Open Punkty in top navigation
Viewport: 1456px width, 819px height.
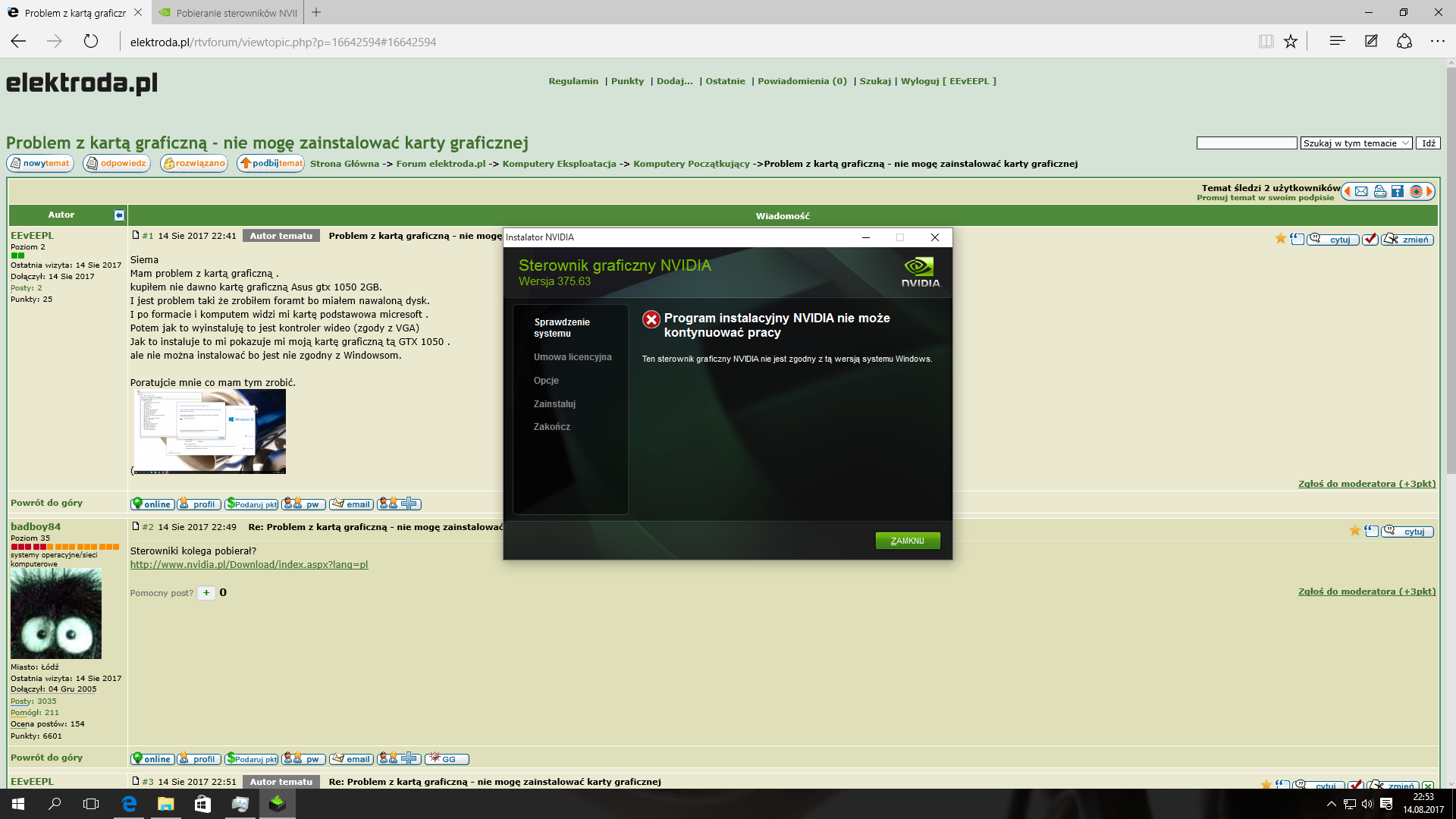[627, 81]
